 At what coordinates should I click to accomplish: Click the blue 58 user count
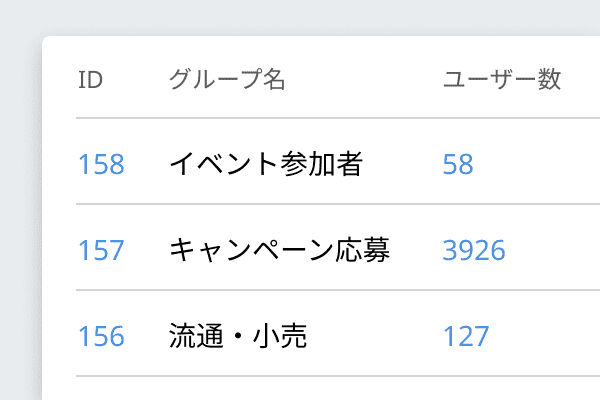458,164
